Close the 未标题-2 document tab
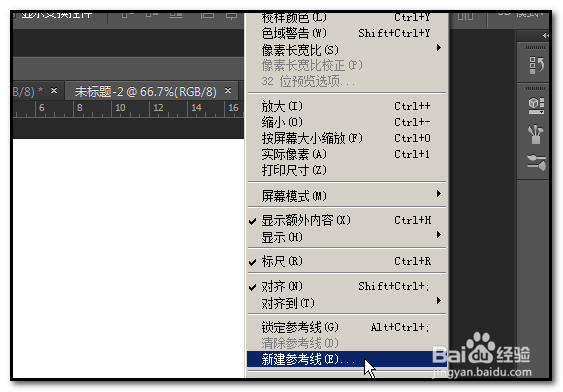 228,90
